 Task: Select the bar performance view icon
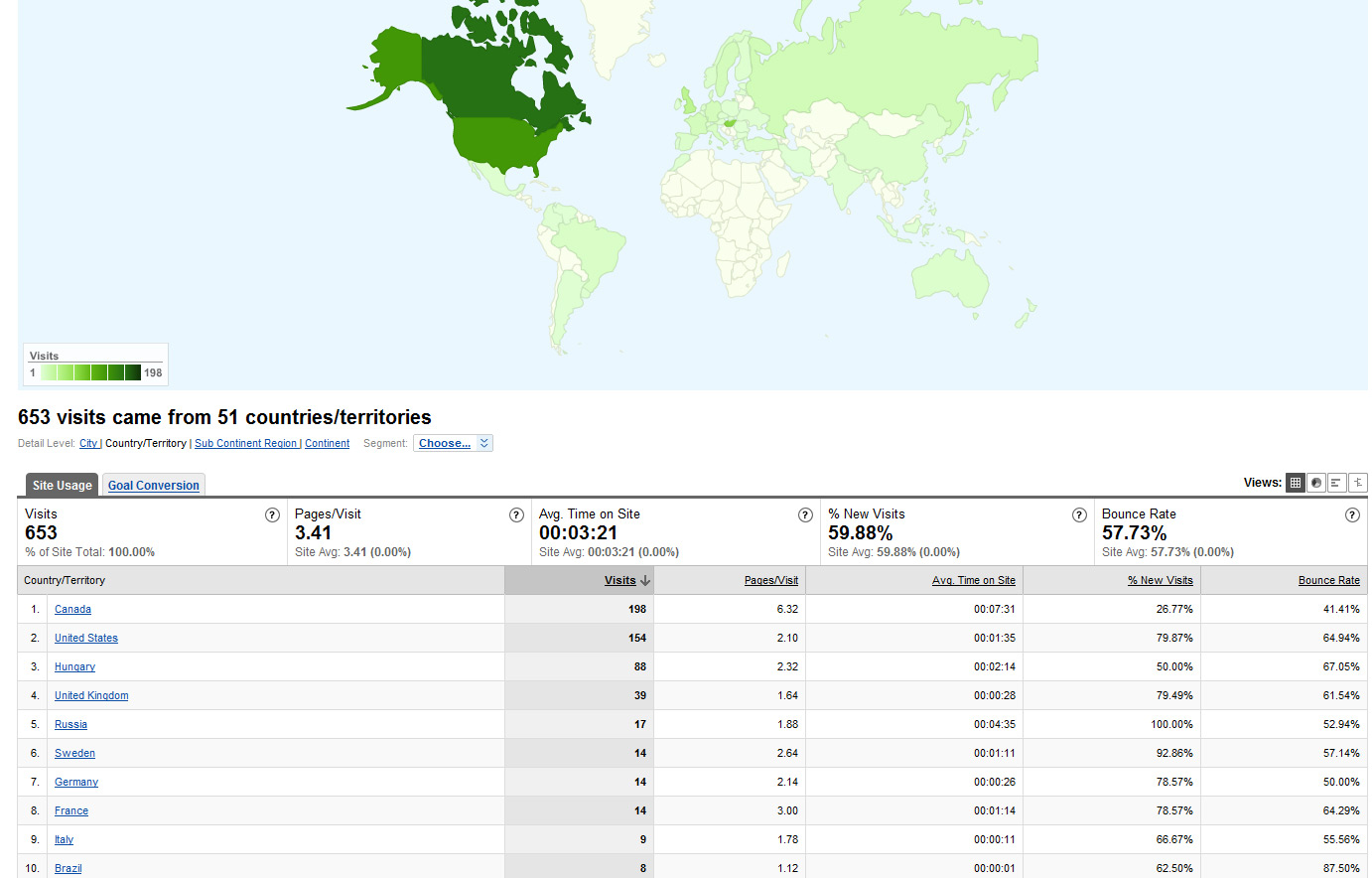(x=1336, y=483)
